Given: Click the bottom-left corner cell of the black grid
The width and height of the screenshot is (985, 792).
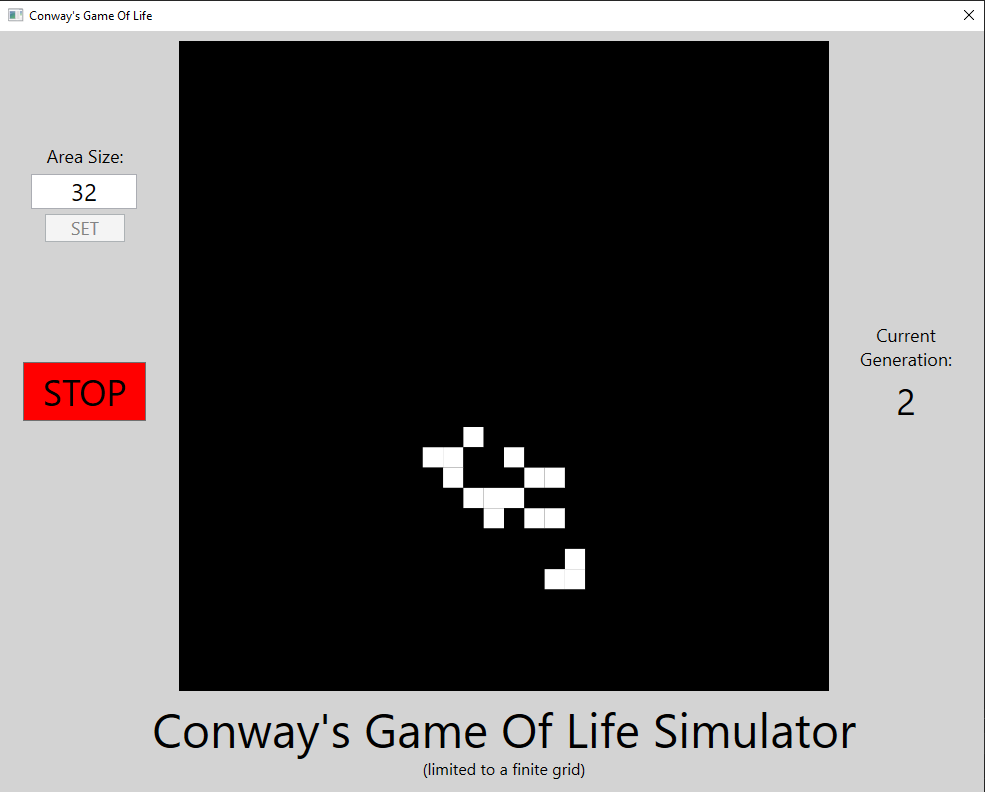Looking at the screenshot, I should click(189, 680).
